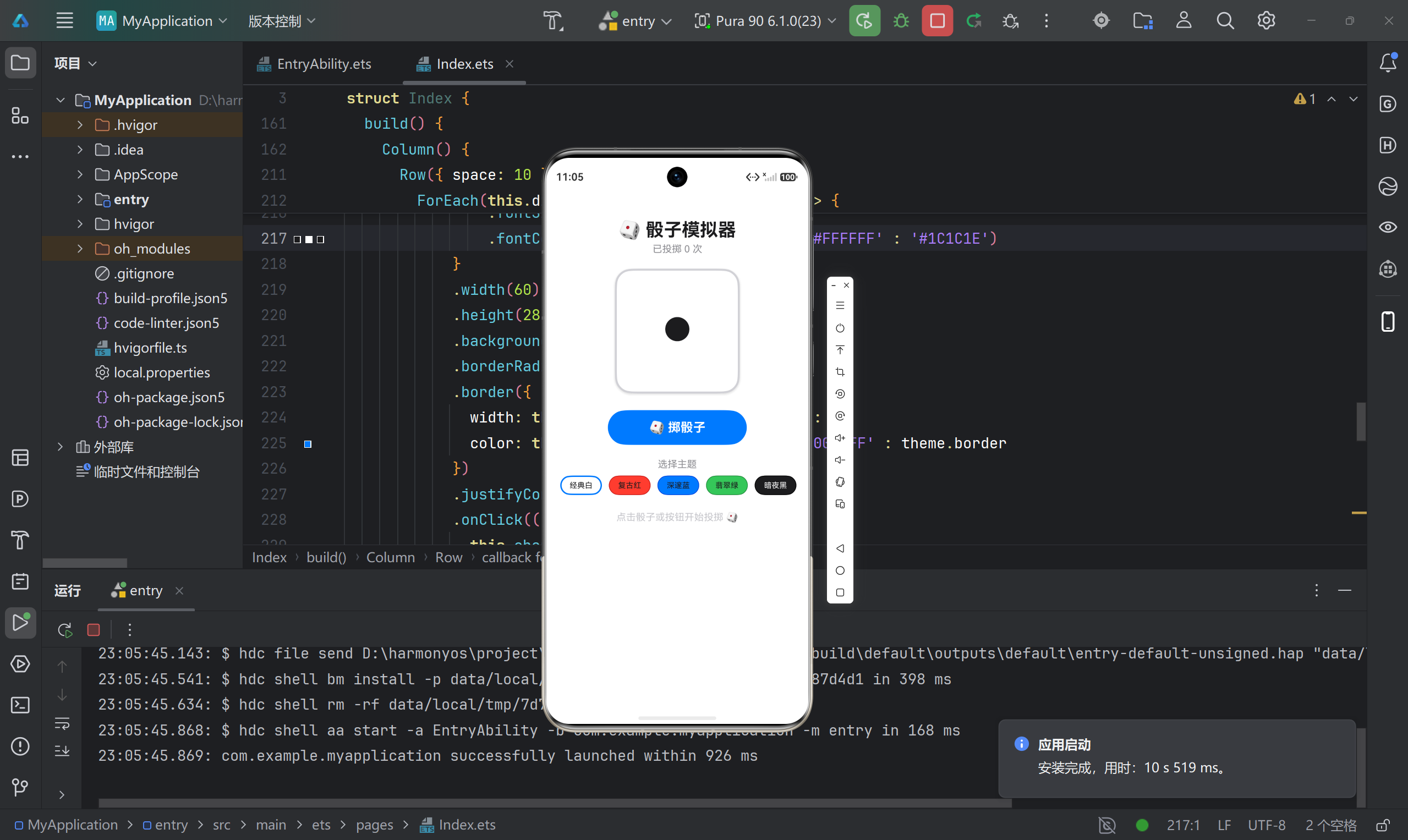Viewport: 1408px width, 840px height.
Task: Open the entry run configuration dropdown
Action: click(x=634, y=21)
